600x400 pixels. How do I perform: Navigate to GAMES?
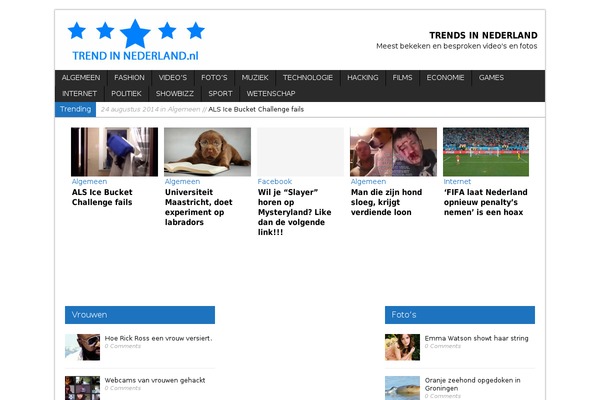pyautogui.click(x=491, y=78)
